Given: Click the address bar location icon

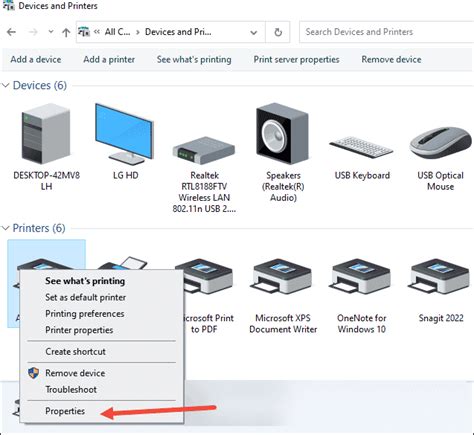Looking at the screenshot, I should point(84,32).
